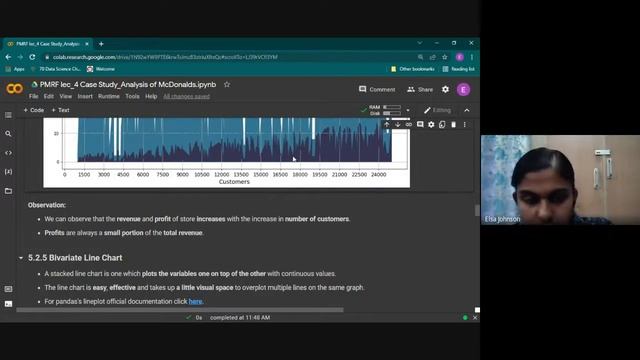Image resolution: width=640 pixels, height=360 pixels.
Task: Add a comment to the cell icon
Action: pyautogui.click(x=420, y=124)
